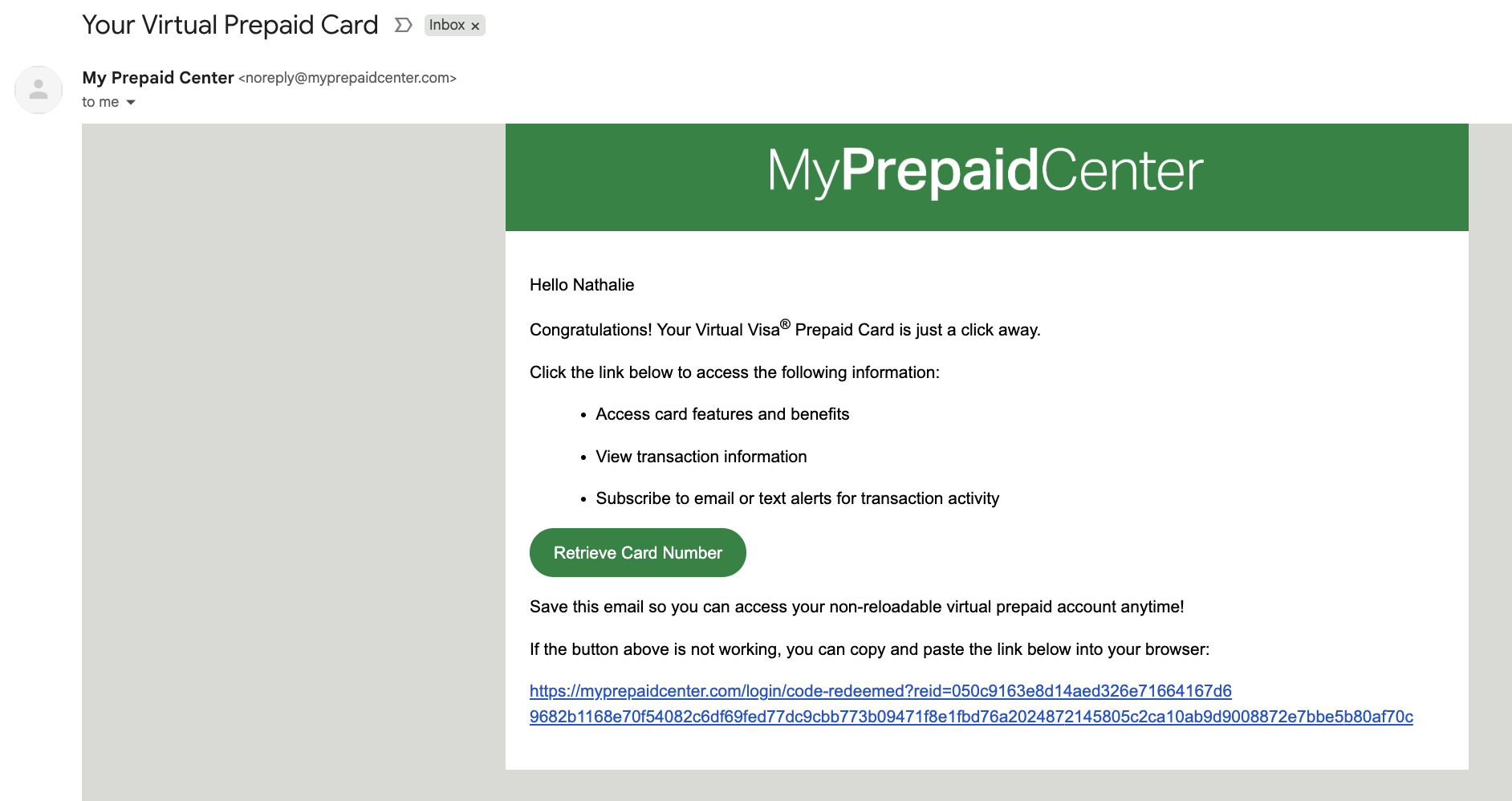Image resolution: width=1512 pixels, height=801 pixels.
Task: Click the Congratulations Virtual Visa sentence
Action: click(784, 330)
